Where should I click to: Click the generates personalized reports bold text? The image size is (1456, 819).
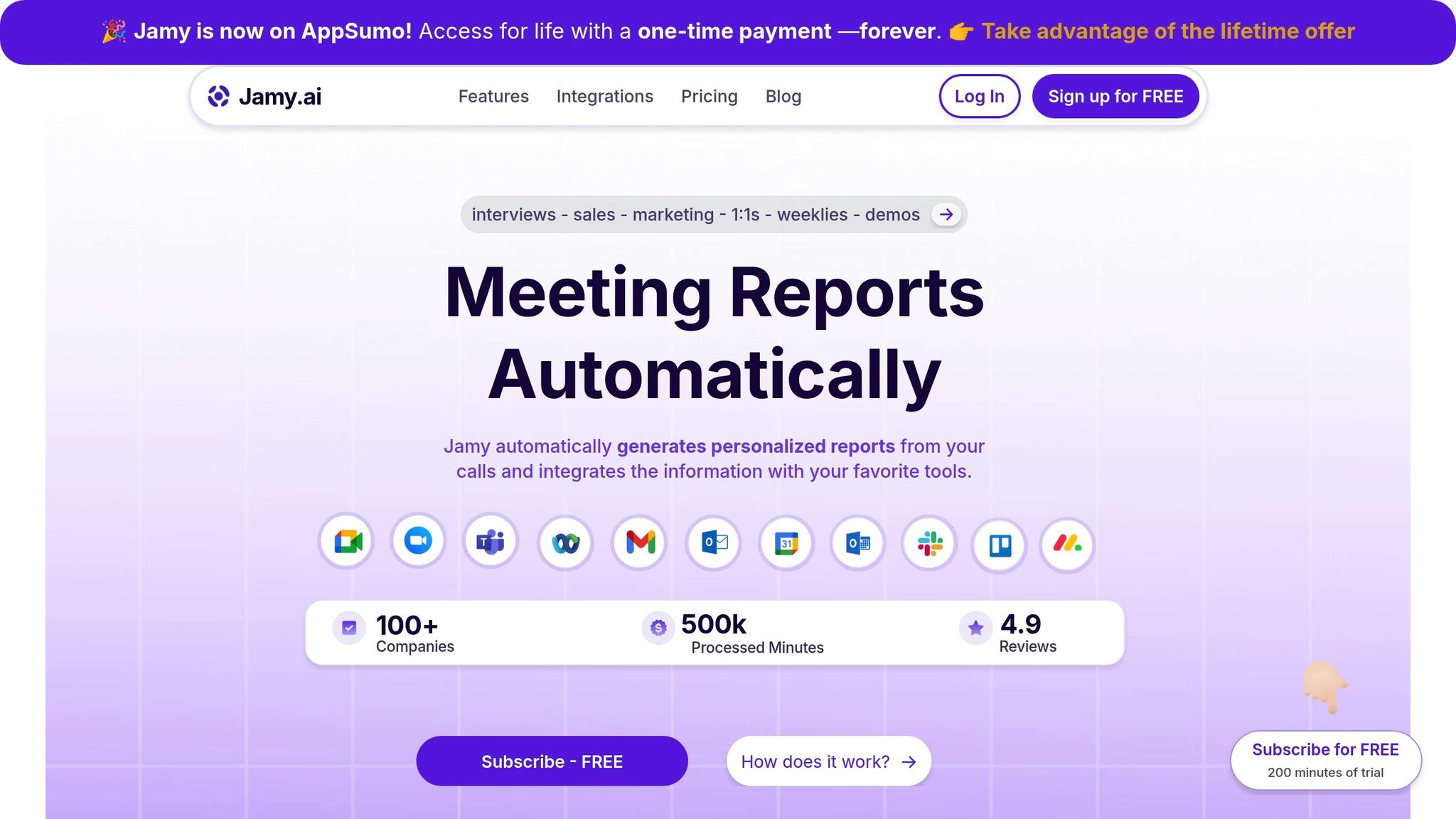(756, 446)
